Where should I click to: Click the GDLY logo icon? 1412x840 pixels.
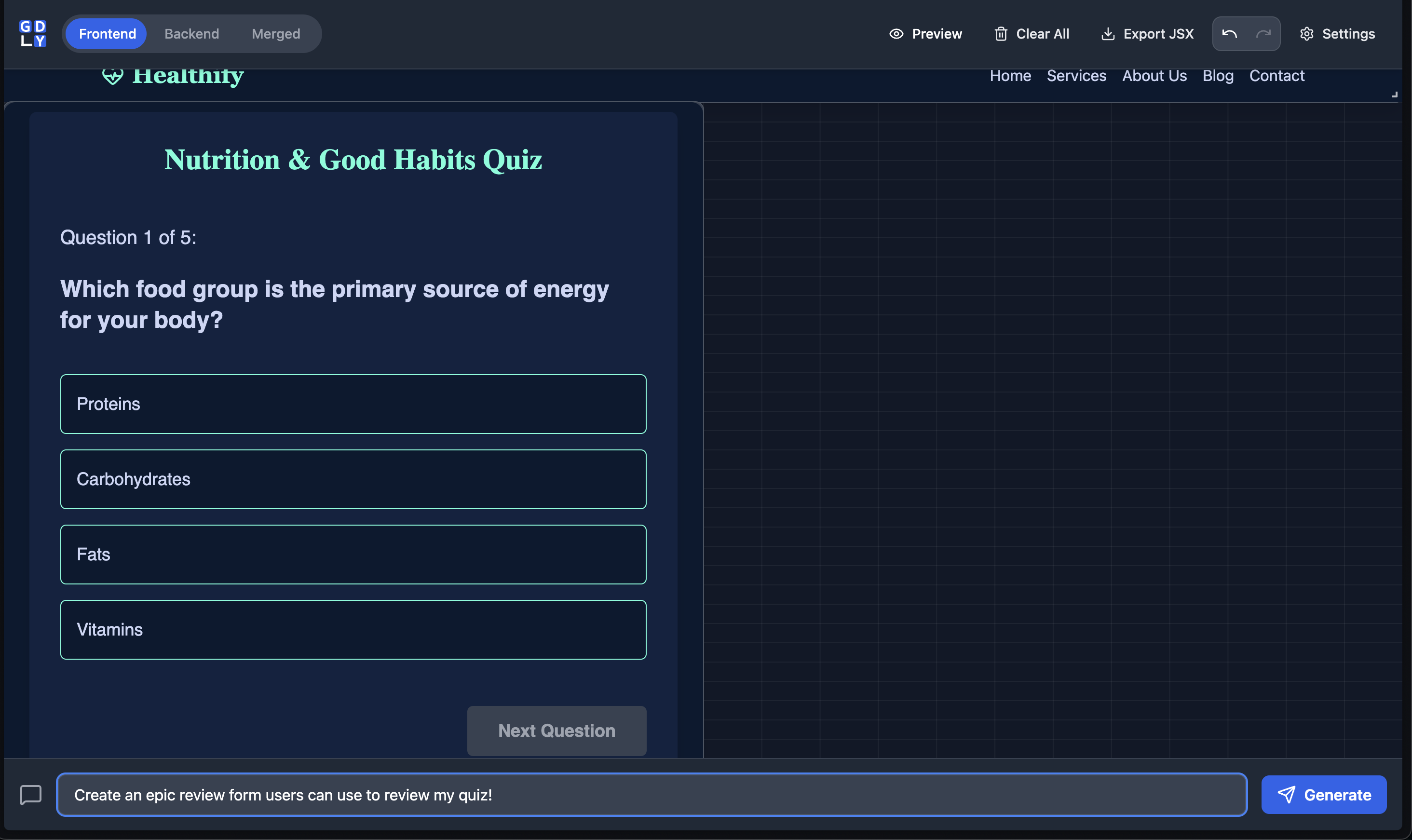click(x=33, y=34)
